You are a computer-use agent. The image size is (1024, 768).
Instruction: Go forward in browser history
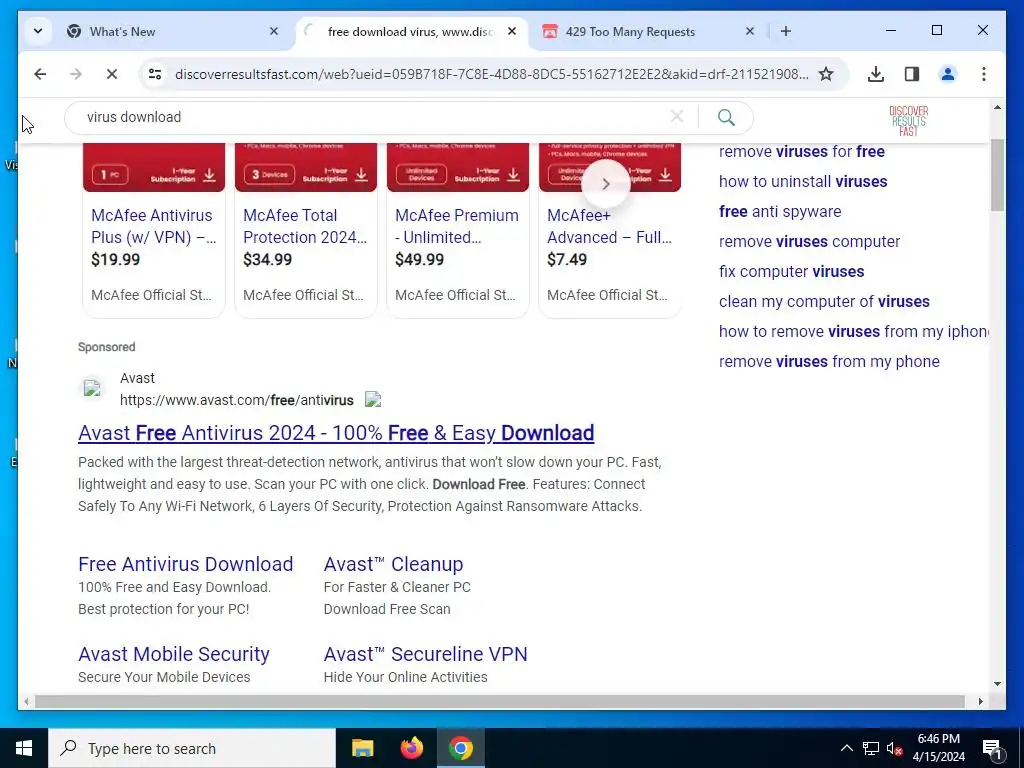[76, 74]
